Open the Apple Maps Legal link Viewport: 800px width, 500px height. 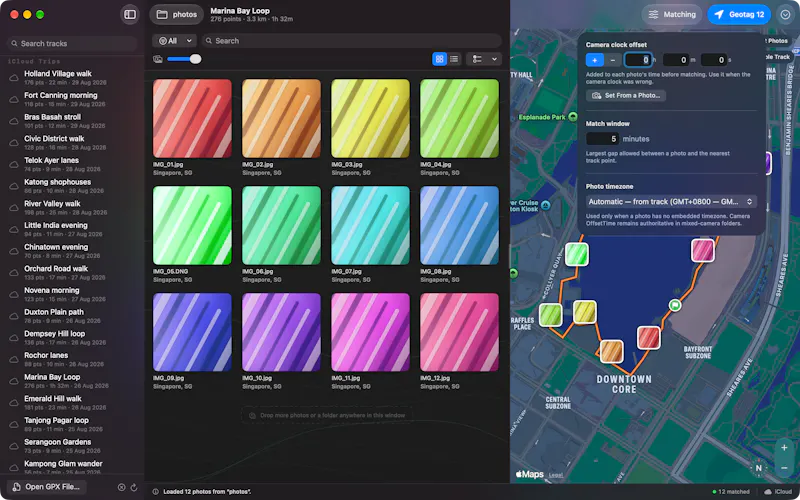(556, 475)
